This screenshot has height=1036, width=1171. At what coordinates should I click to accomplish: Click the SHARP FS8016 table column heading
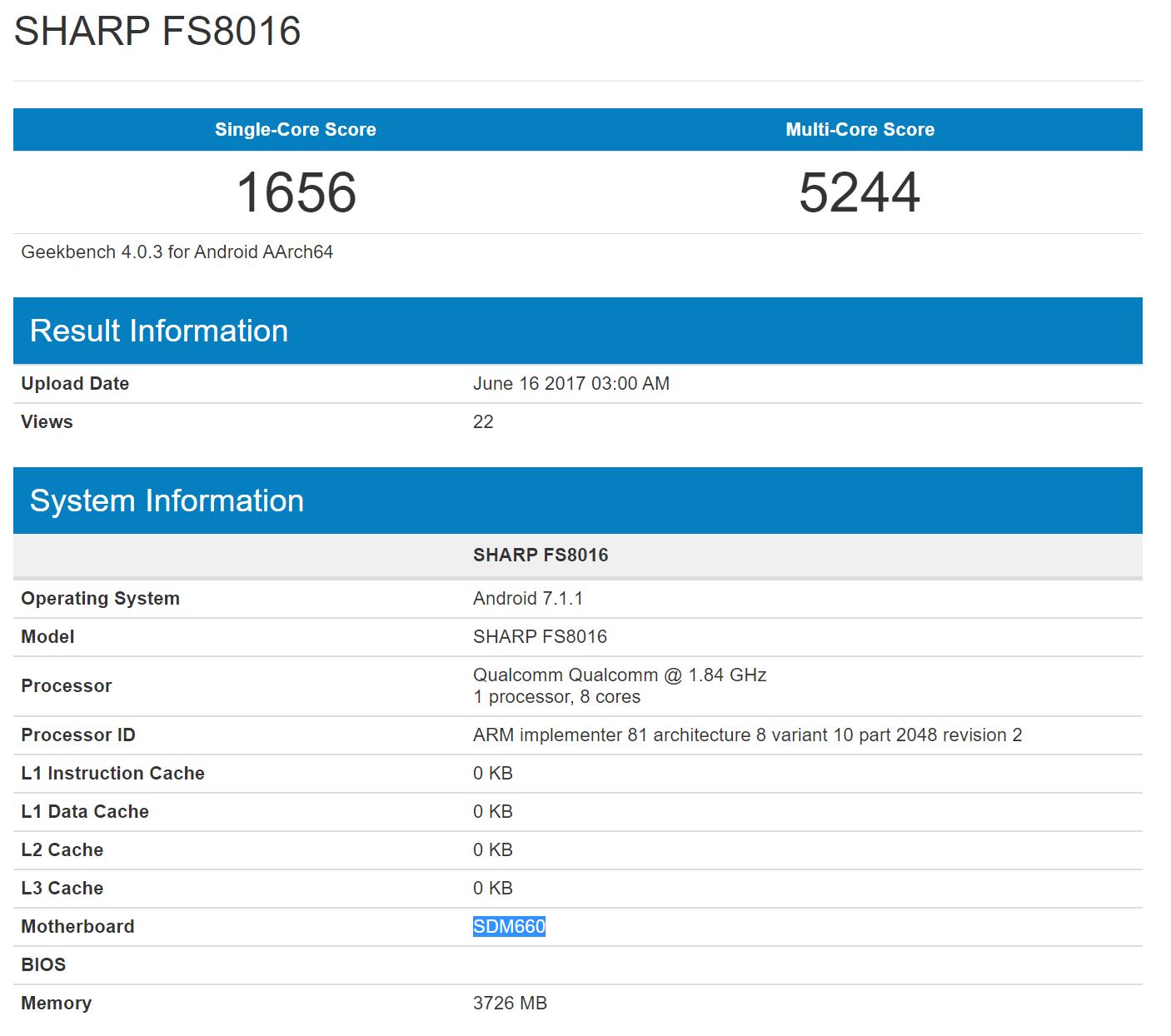[541, 555]
